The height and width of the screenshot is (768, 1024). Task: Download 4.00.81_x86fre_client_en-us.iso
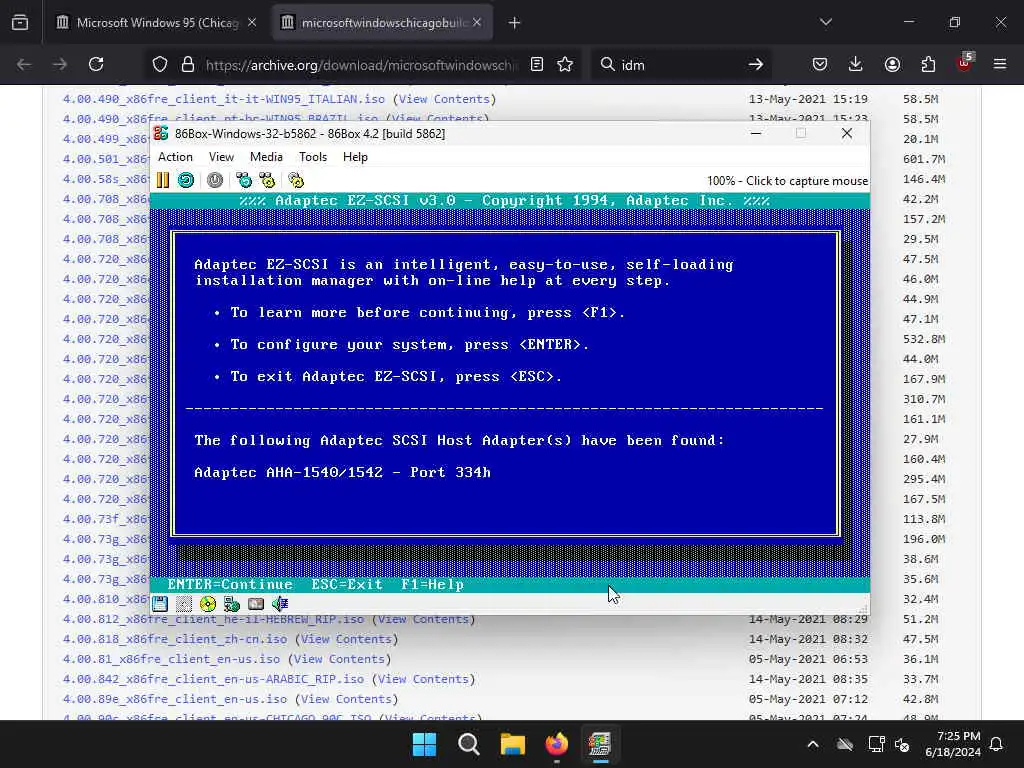tap(171, 660)
